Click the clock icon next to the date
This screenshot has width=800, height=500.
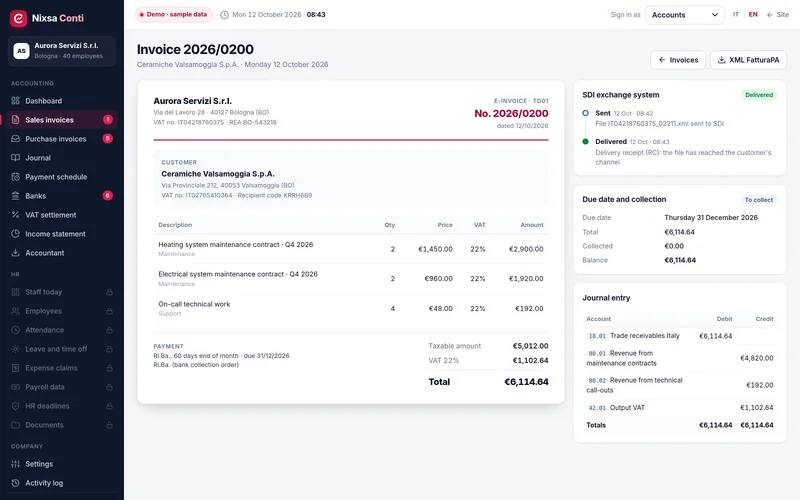click(x=224, y=15)
